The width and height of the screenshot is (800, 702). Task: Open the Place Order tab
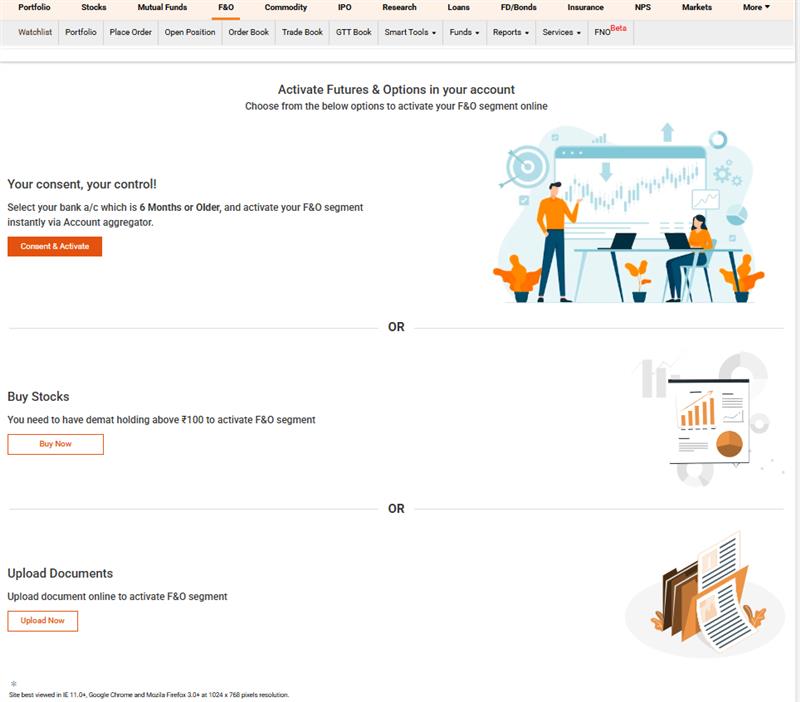coord(131,32)
